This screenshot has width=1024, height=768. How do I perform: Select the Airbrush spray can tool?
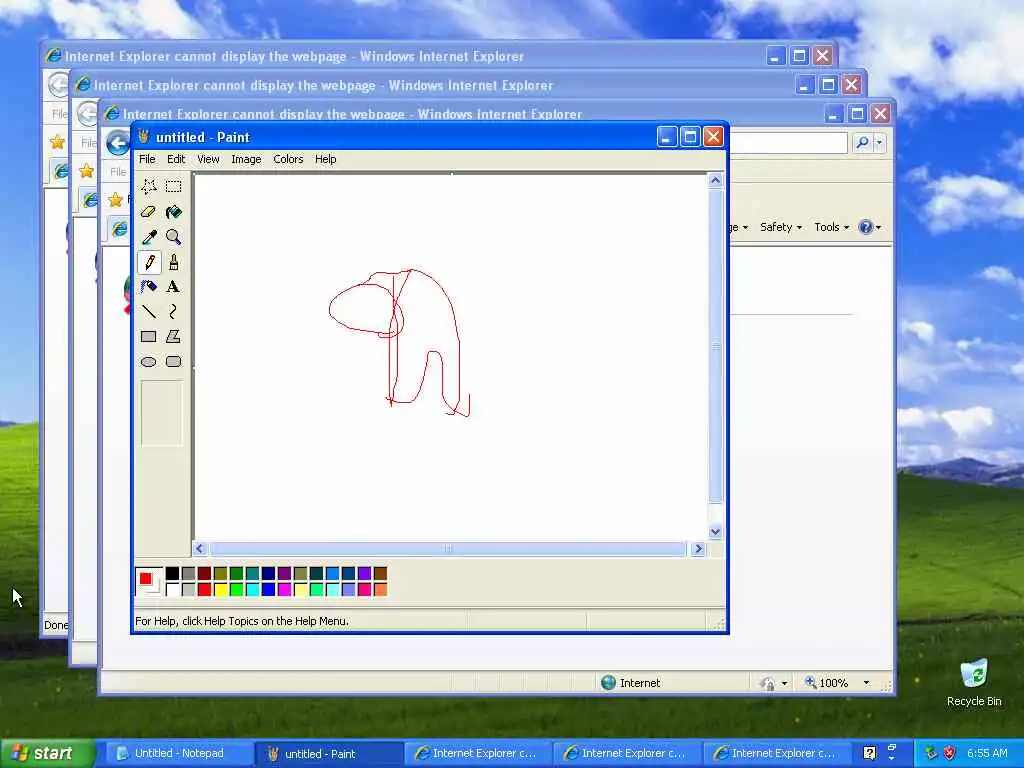click(149, 287)
